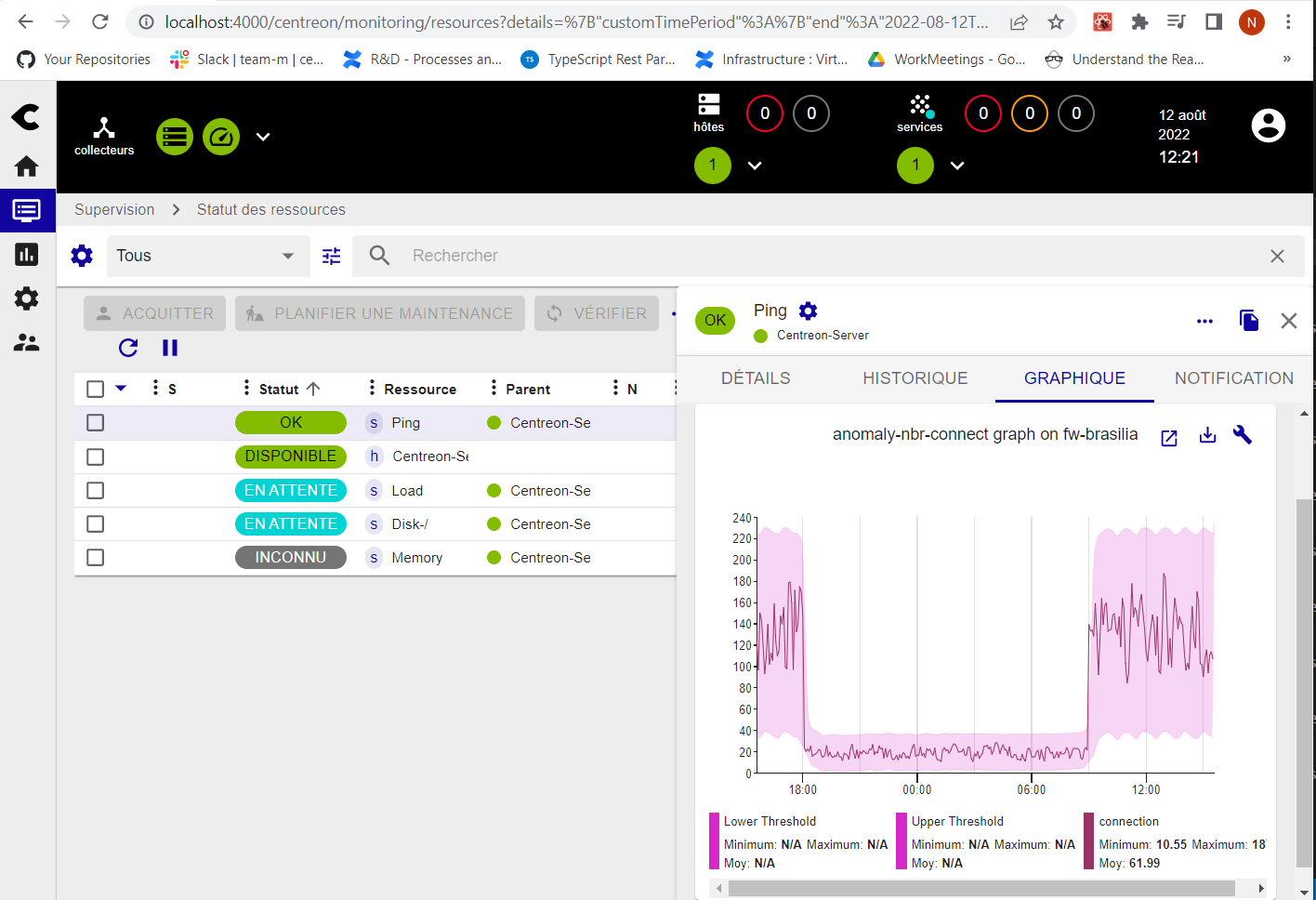This screenshot has height=900, width=1316.
Task: Reload the page in the browser
Action: tap(100, 21)
